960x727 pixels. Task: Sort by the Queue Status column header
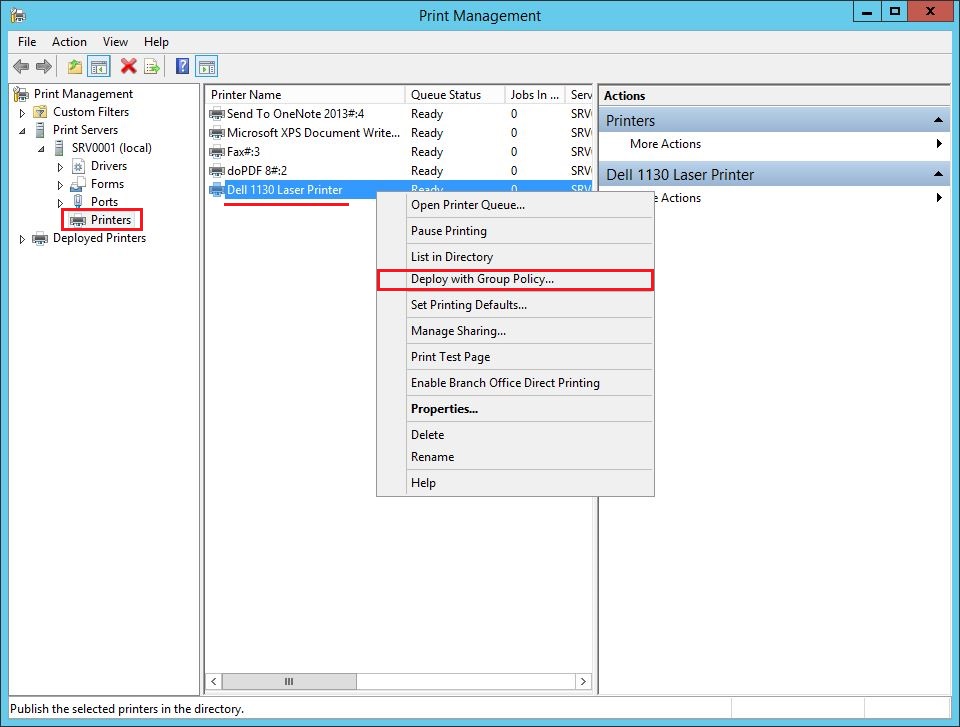tap(446, 95)
